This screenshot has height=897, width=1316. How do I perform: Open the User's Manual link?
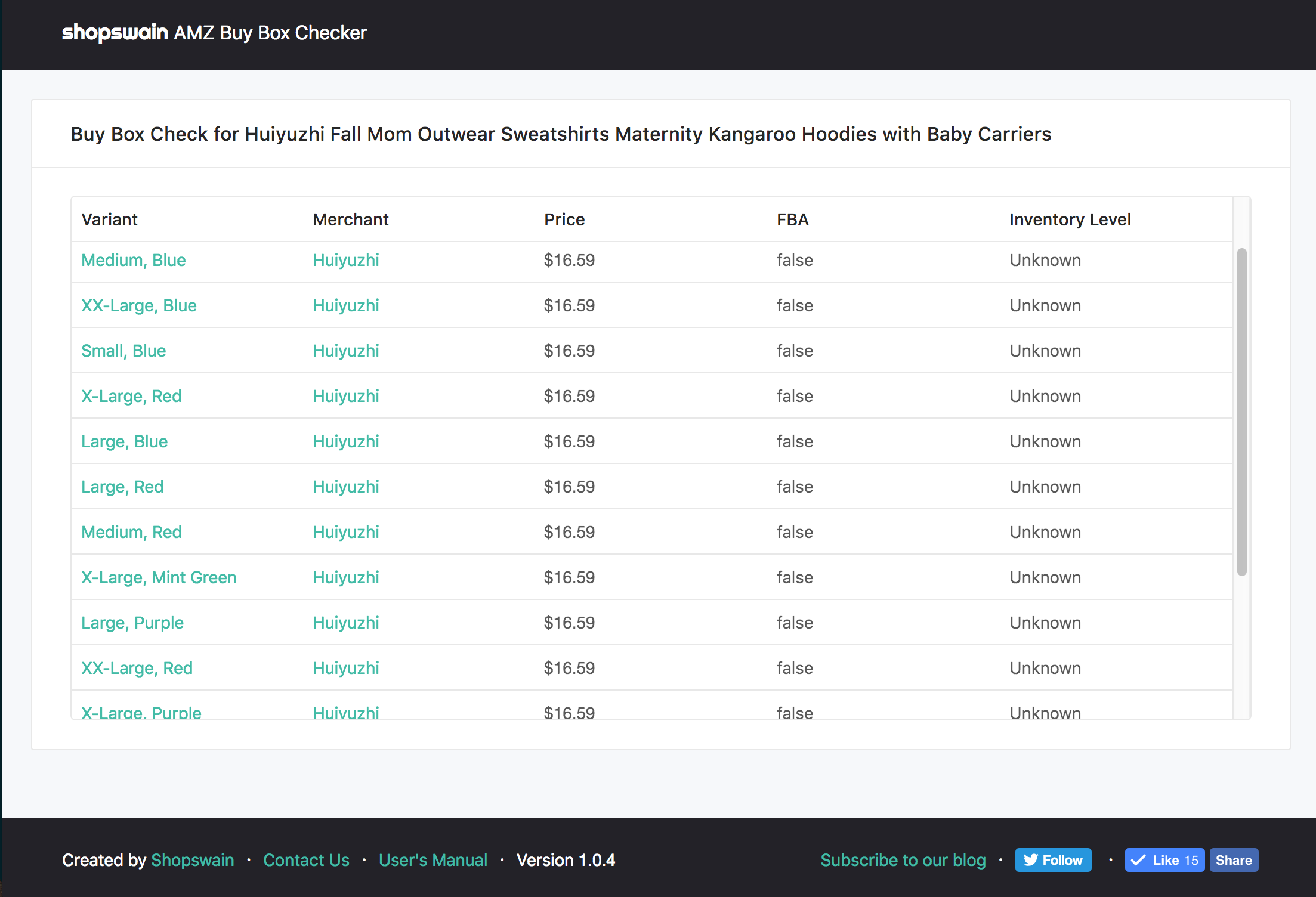(x=433, y=860)
